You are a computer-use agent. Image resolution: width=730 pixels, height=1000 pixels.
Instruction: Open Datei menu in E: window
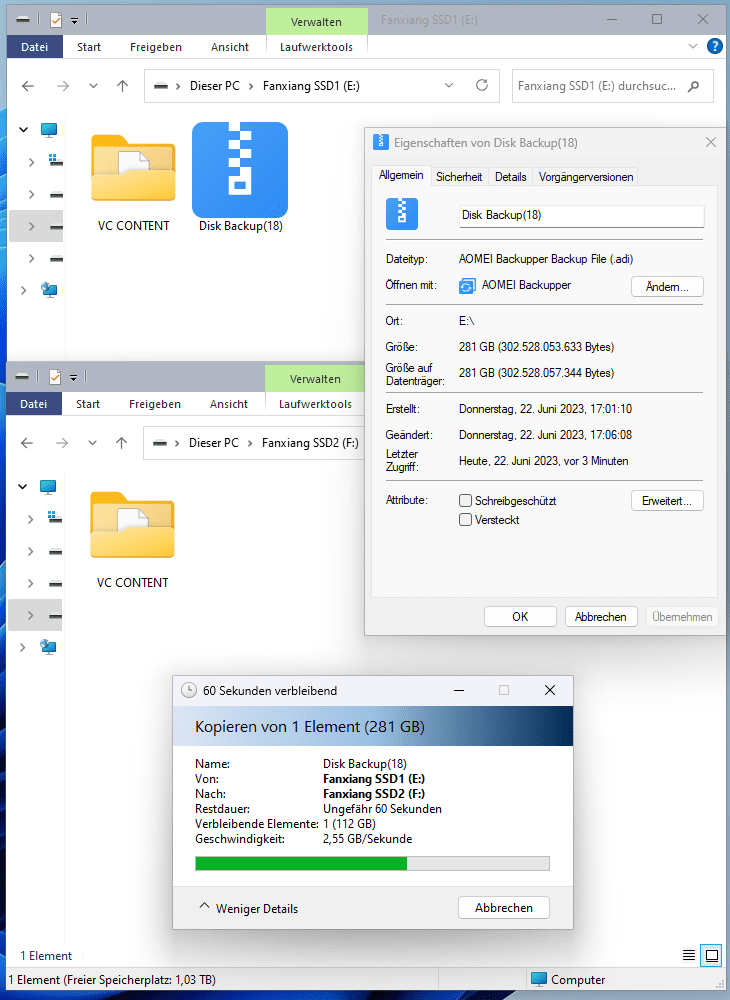tap(34, 47)
